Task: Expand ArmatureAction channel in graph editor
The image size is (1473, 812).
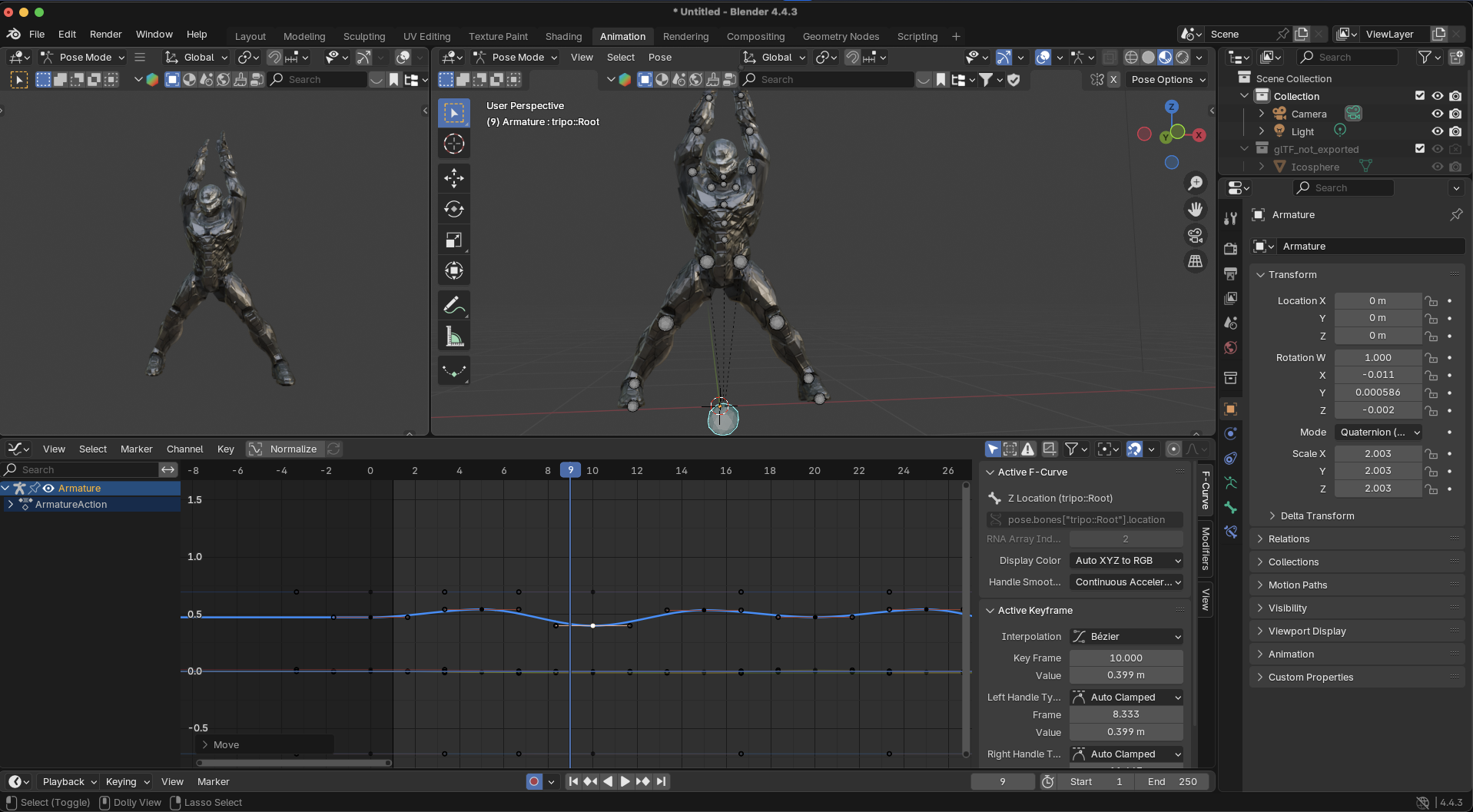Action: tap(11, 505)
